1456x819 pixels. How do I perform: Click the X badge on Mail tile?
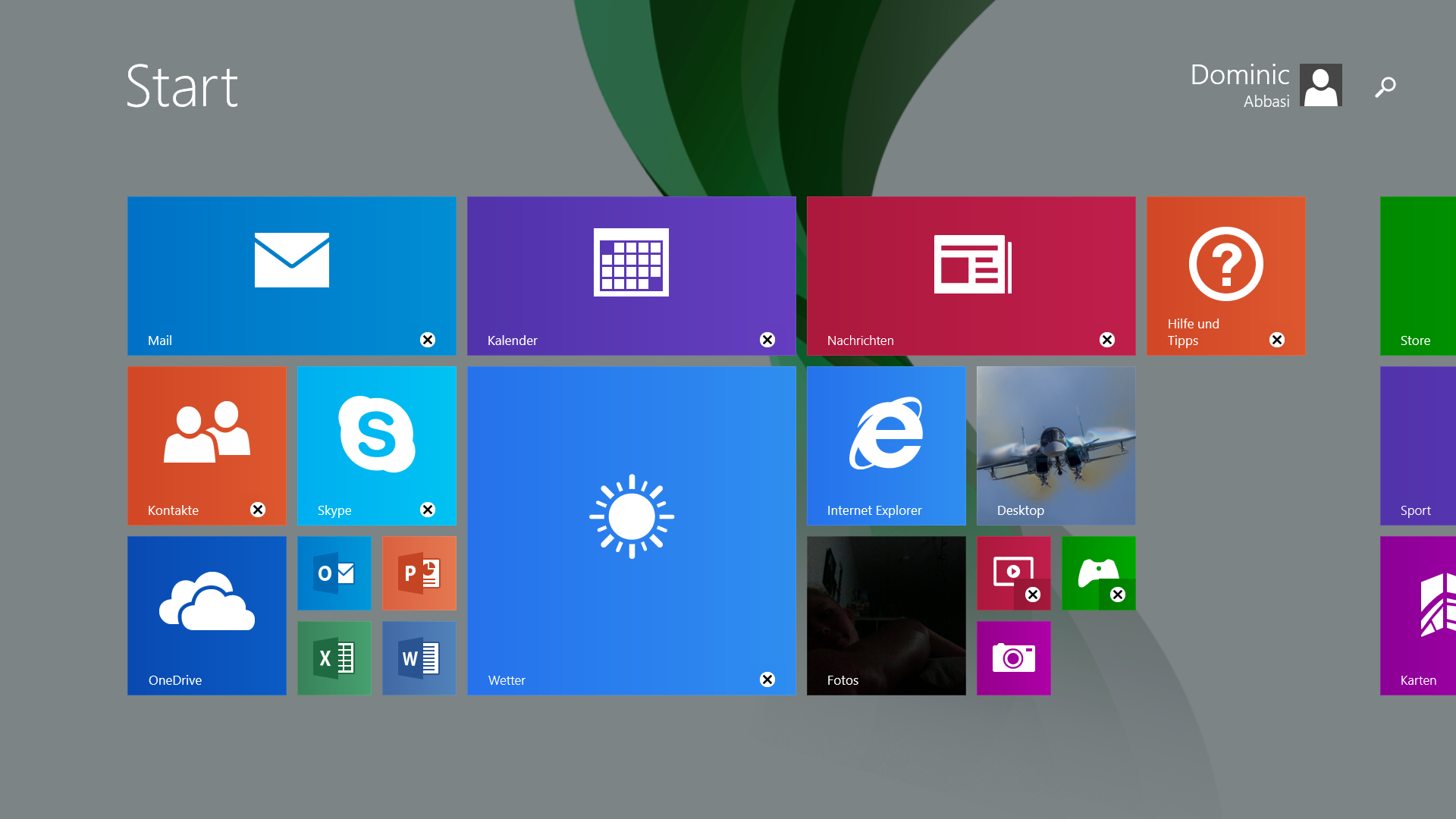[428, 340]
